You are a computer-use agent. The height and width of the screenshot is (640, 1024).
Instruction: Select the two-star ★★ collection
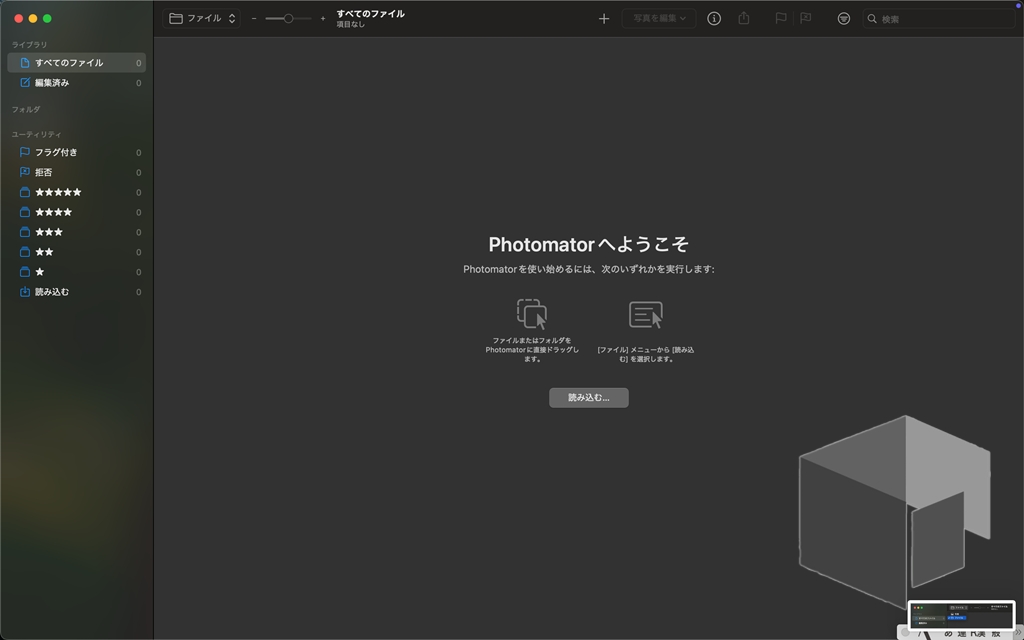(x=76, y=252)
